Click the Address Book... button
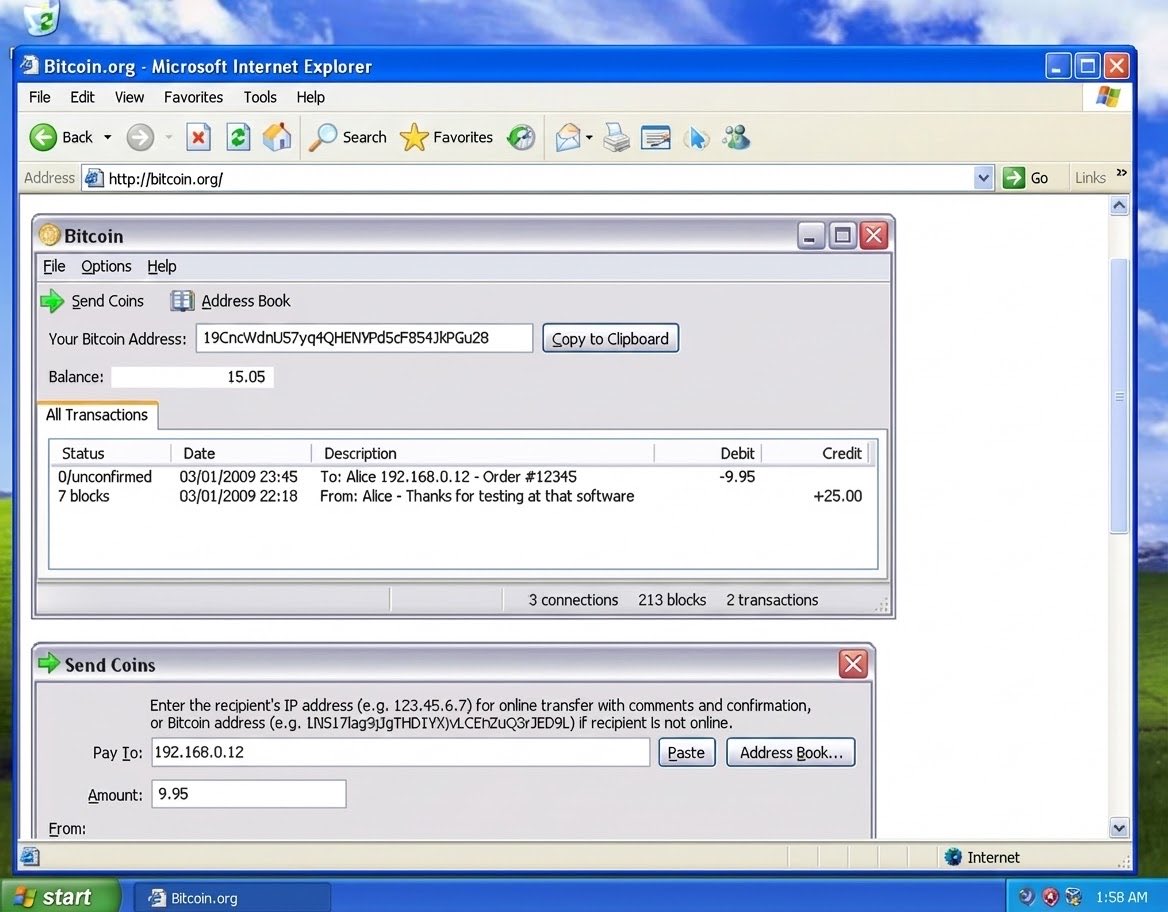 pyautogui.click(x=791, y=753)
